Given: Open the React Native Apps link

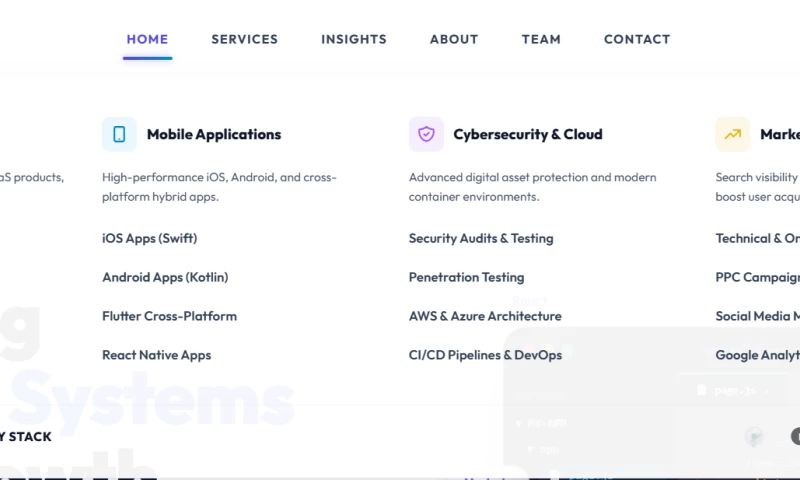Looking at the screenshot, I should (157, 355).
